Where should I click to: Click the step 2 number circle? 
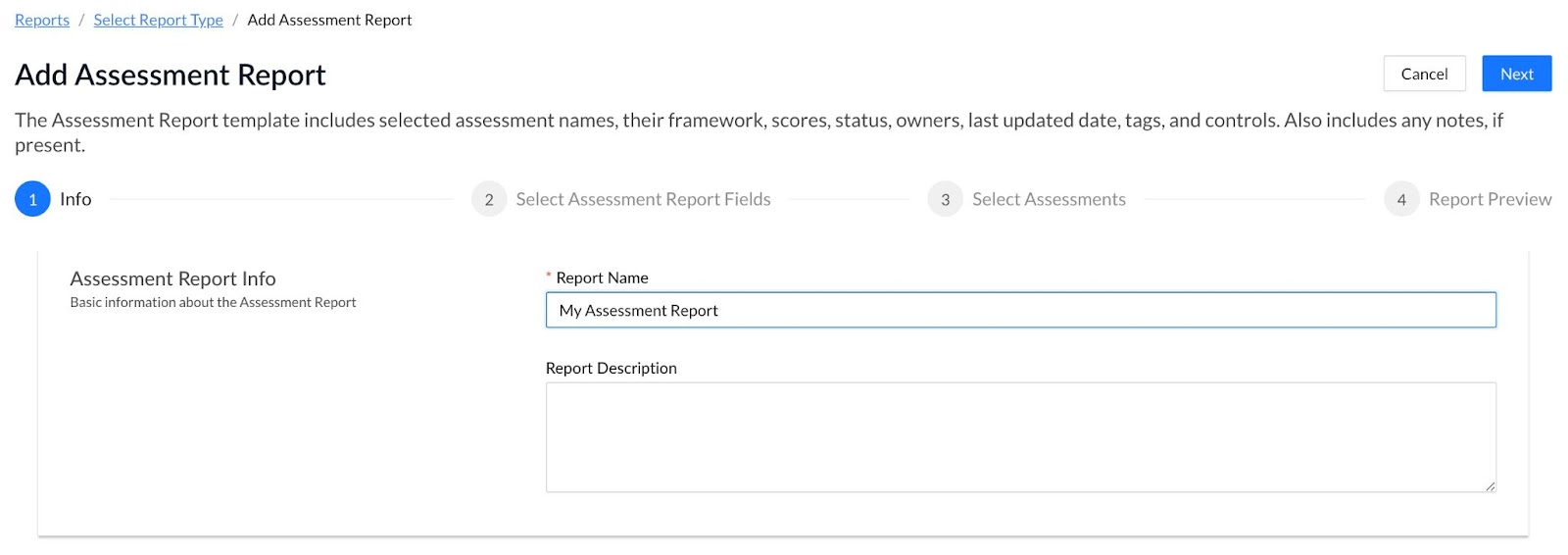point(489,199)
